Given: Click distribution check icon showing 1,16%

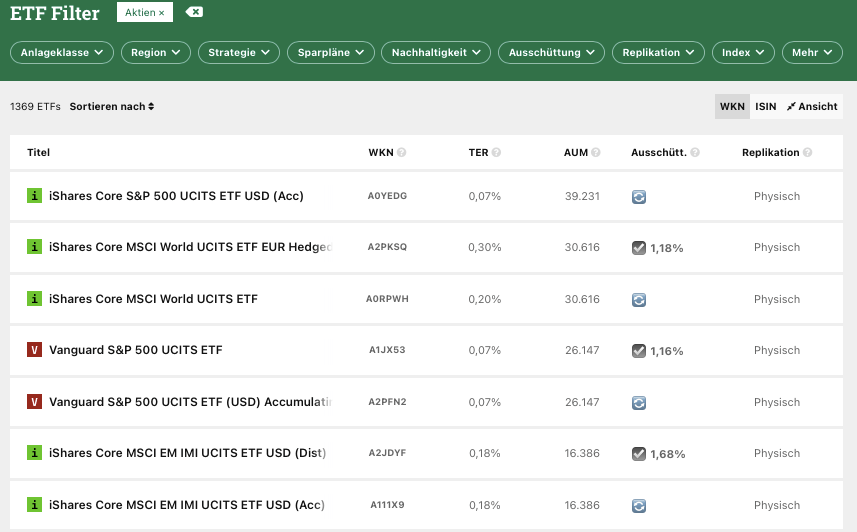Looking at the screenshot, I should (x=639, y=350).
